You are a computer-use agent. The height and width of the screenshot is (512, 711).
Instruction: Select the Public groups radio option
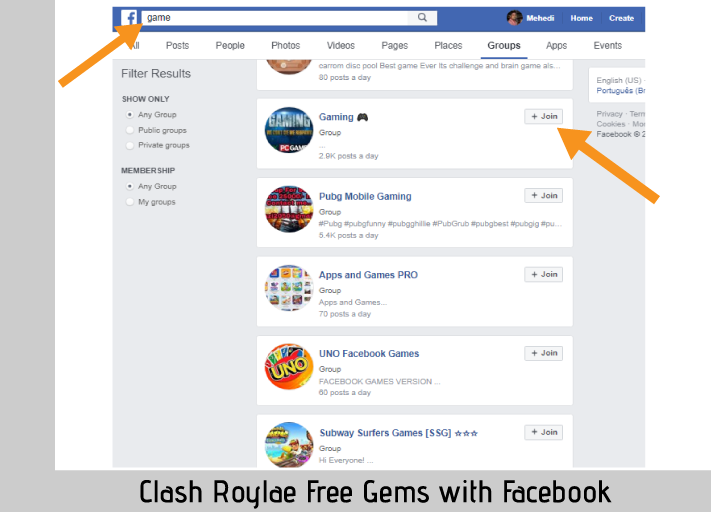pos(130,130)
